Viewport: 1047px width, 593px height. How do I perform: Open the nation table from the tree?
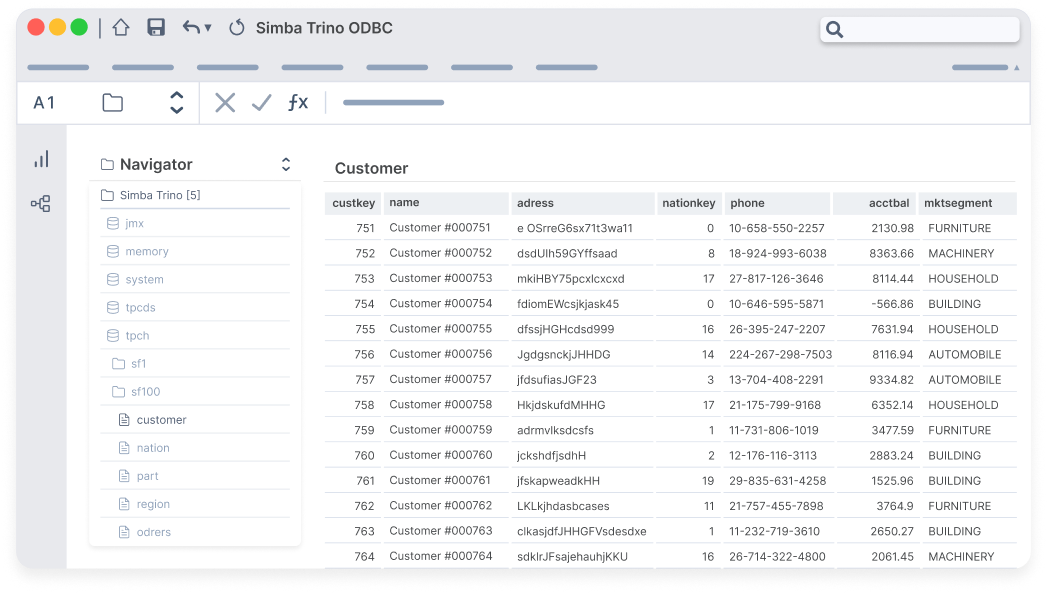[152, 447]
